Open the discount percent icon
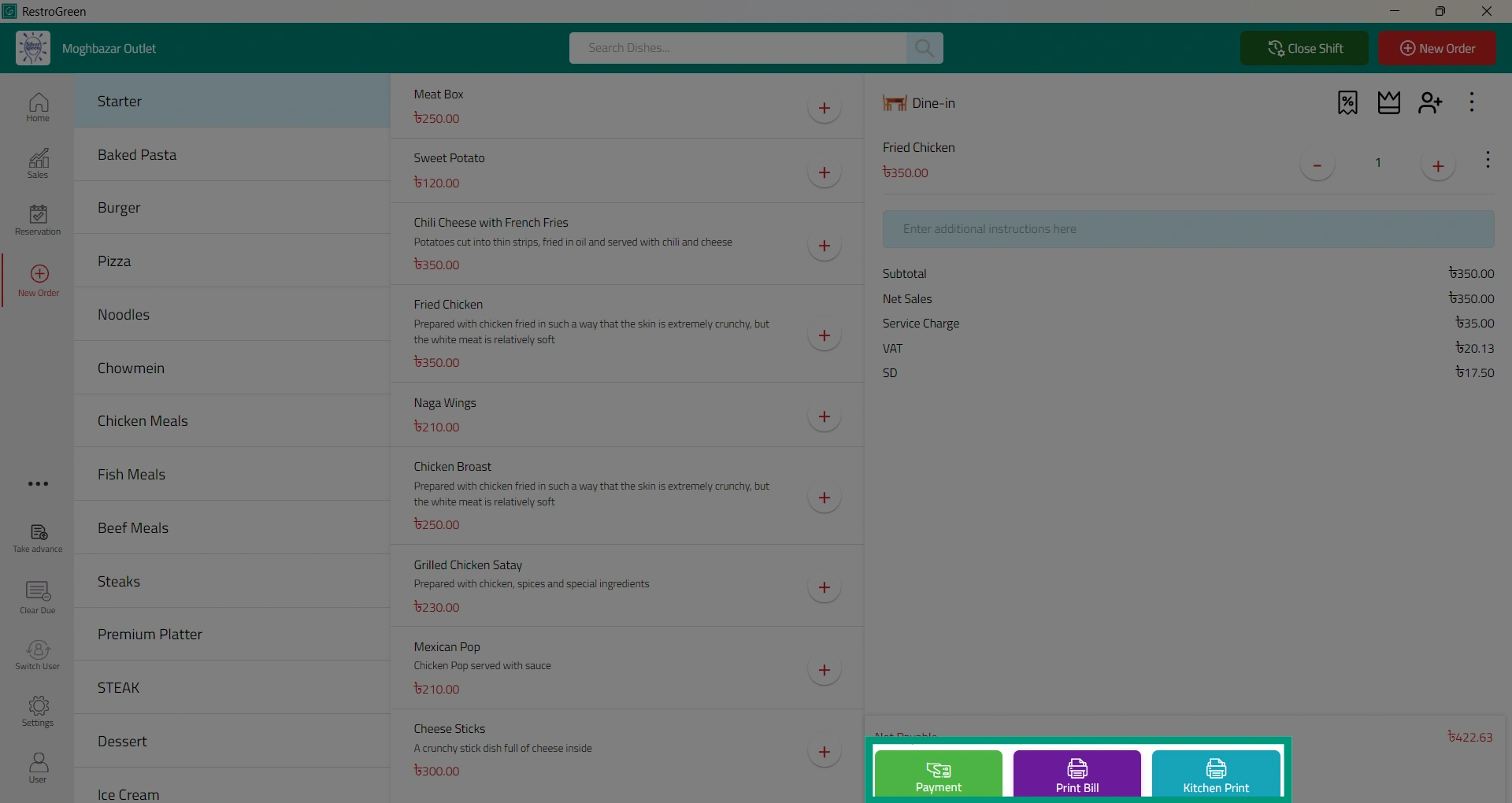This screenshot has width=1512, height=803. [x=1347, y=102]
